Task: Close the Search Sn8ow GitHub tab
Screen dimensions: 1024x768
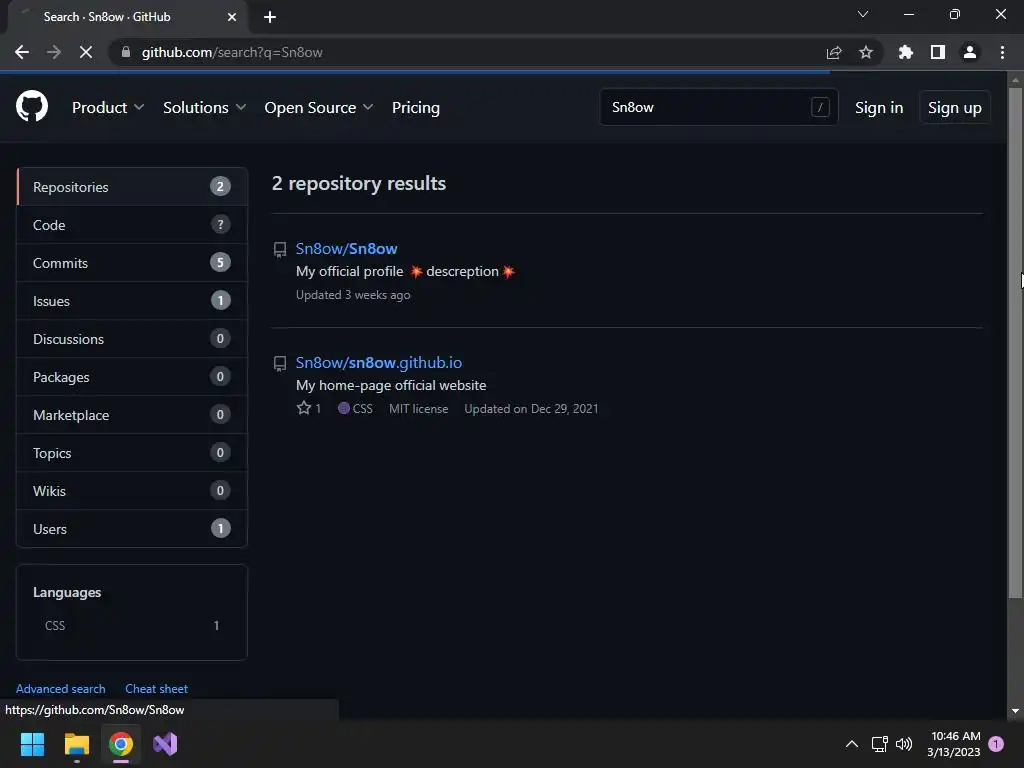Action: (x=232, y=17)
